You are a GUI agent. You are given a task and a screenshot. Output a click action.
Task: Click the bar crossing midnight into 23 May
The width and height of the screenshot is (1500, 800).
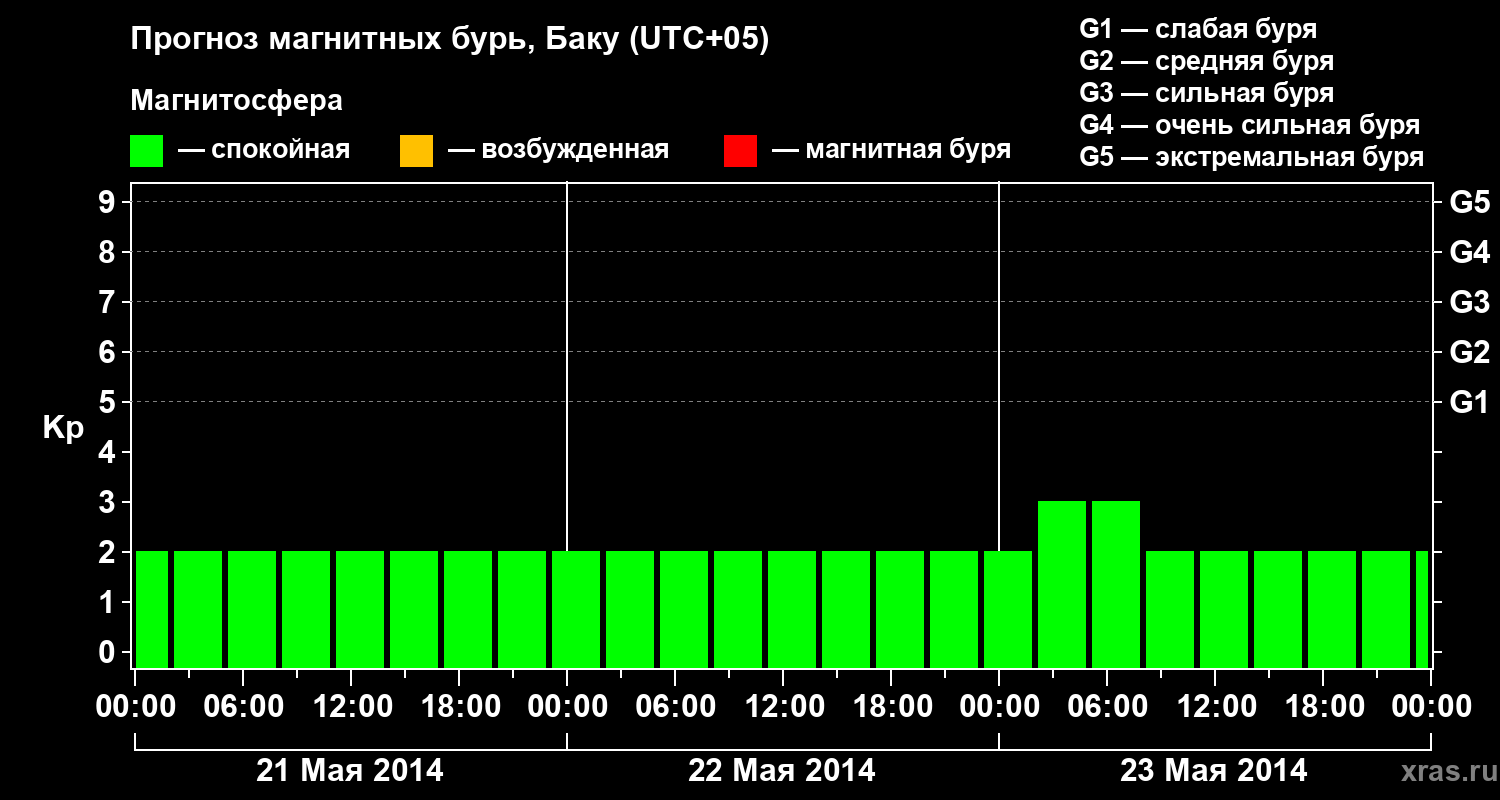(1008, 609)
